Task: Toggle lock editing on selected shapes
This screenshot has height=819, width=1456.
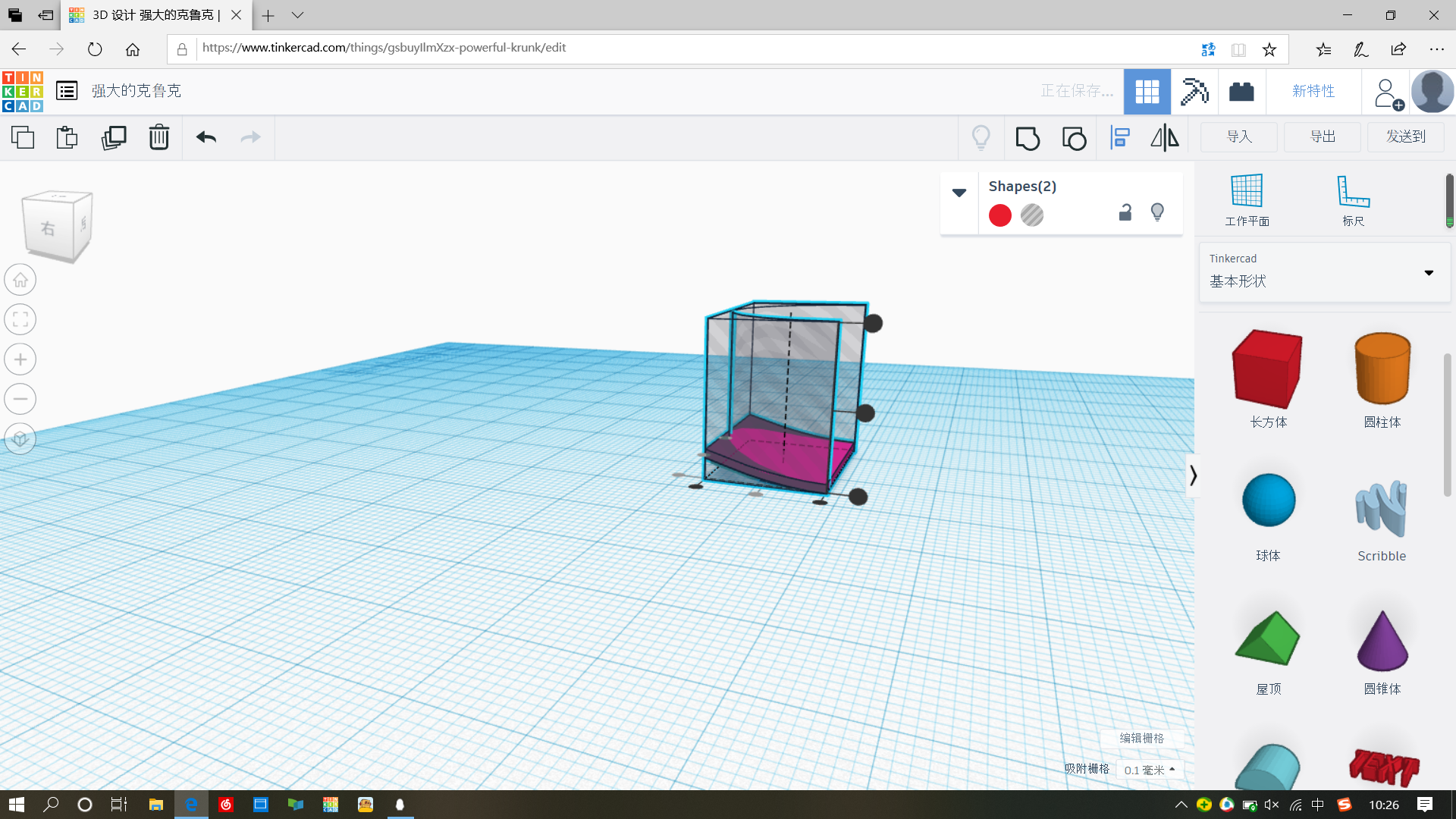Action: pyautogui.click(x=1125, y=213)
